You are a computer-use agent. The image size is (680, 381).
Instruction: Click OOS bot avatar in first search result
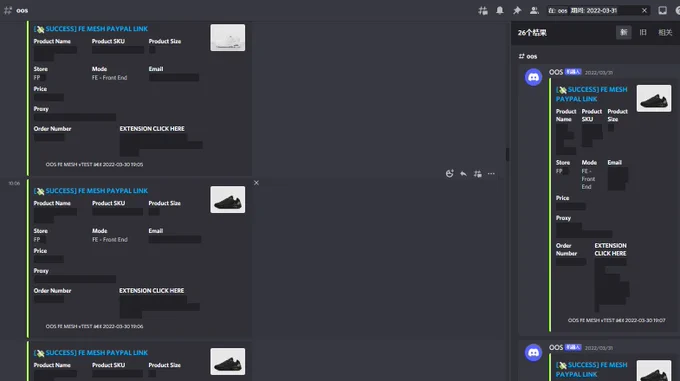tap(533, 77)
